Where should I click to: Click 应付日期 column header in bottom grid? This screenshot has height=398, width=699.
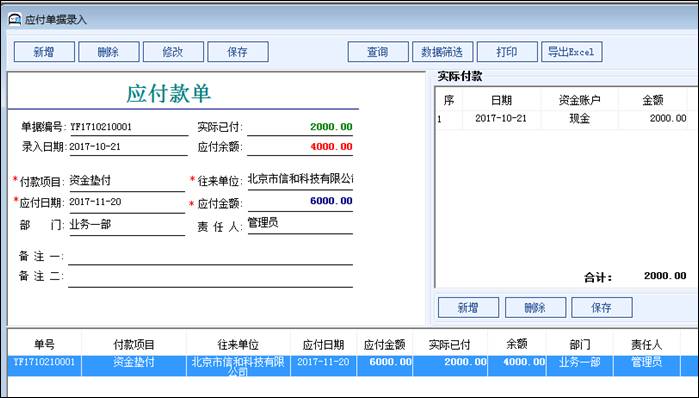(323, 345)
